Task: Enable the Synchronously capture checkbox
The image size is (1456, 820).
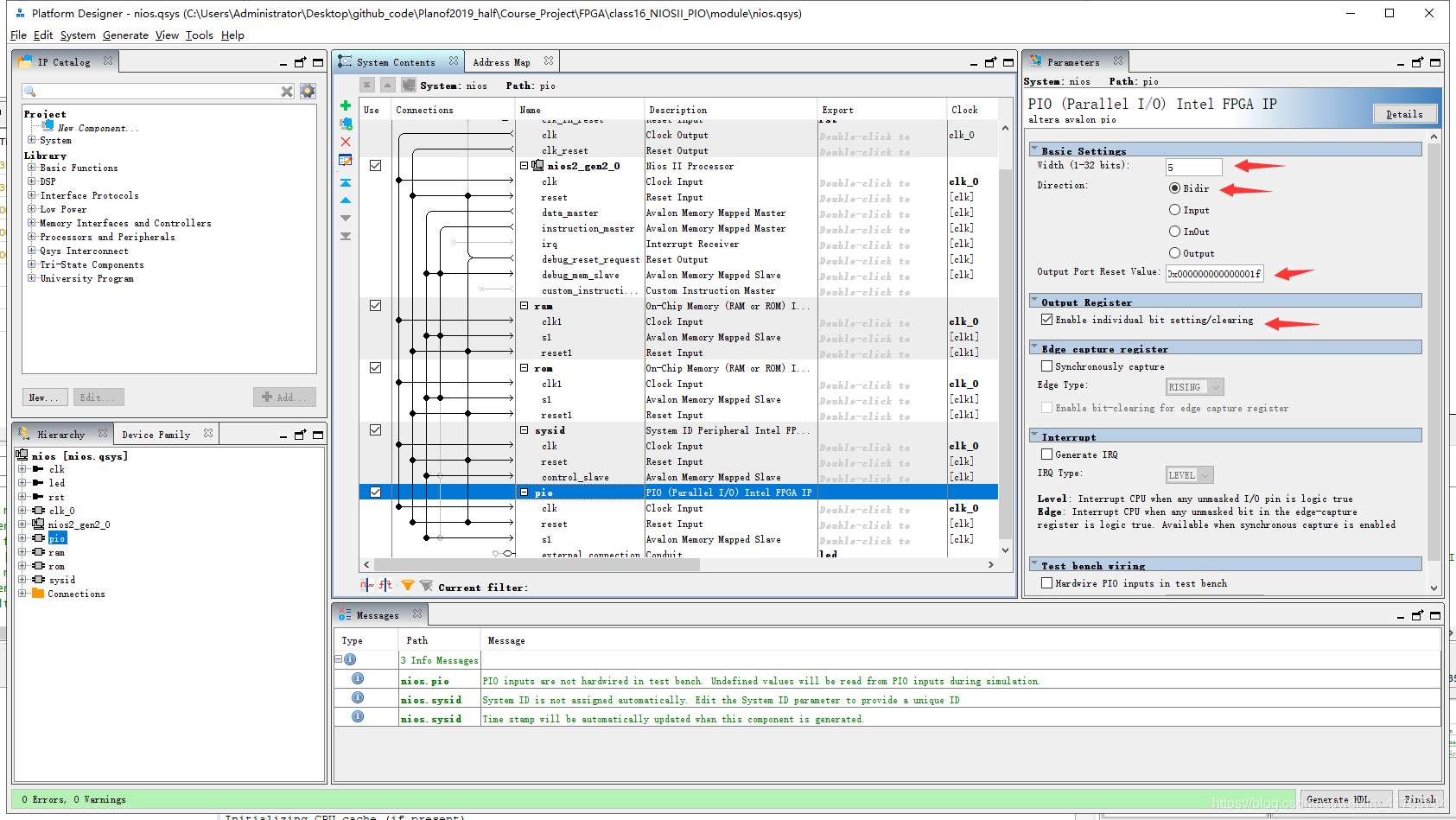Action: 1046,366
